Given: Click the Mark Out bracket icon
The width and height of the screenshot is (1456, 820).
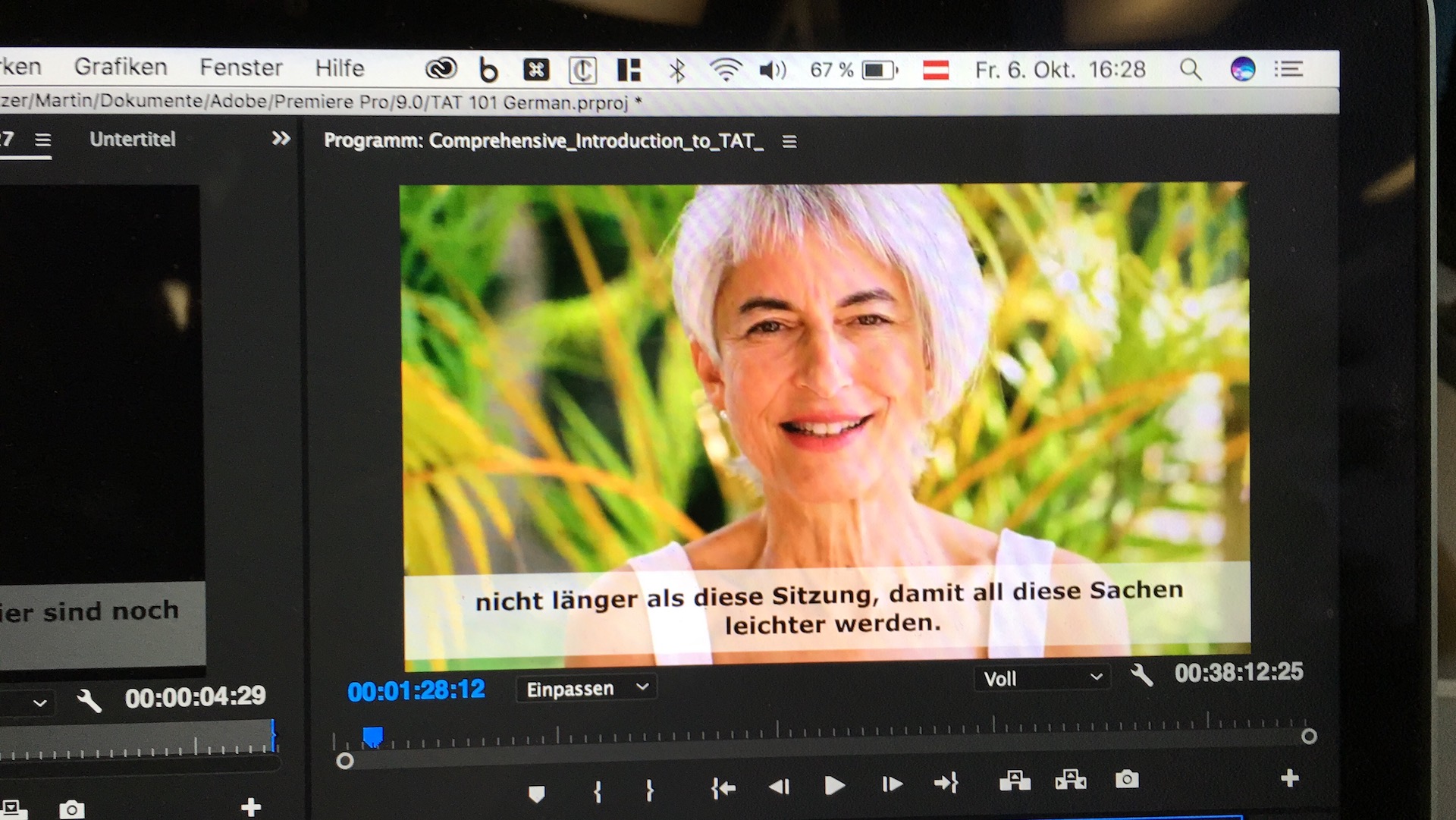Looking at the screenshot, I should point(650,790).
